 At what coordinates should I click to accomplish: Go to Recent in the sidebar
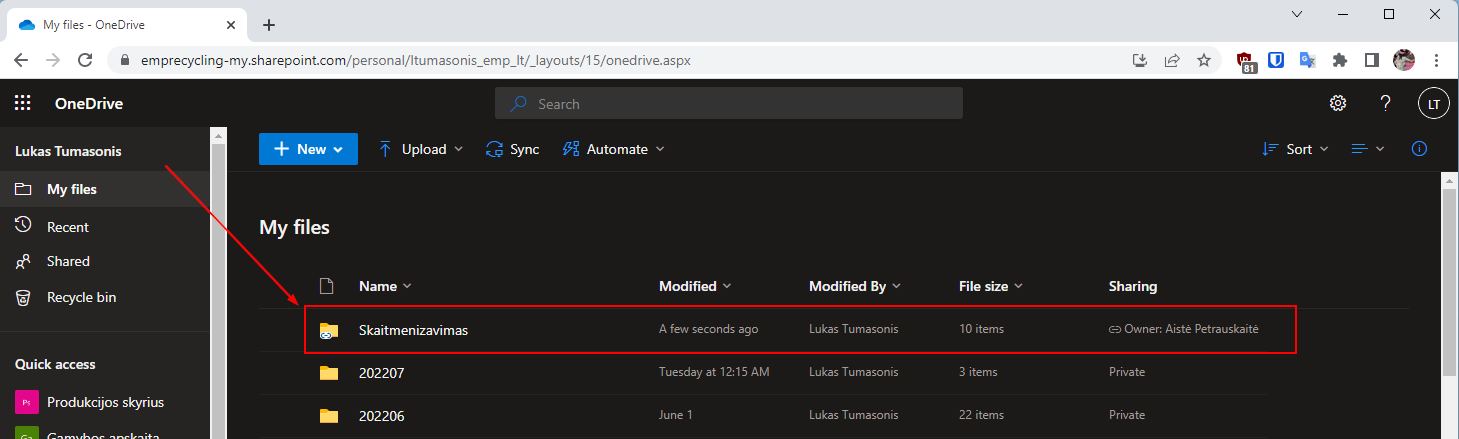click(x=67, y=227)
